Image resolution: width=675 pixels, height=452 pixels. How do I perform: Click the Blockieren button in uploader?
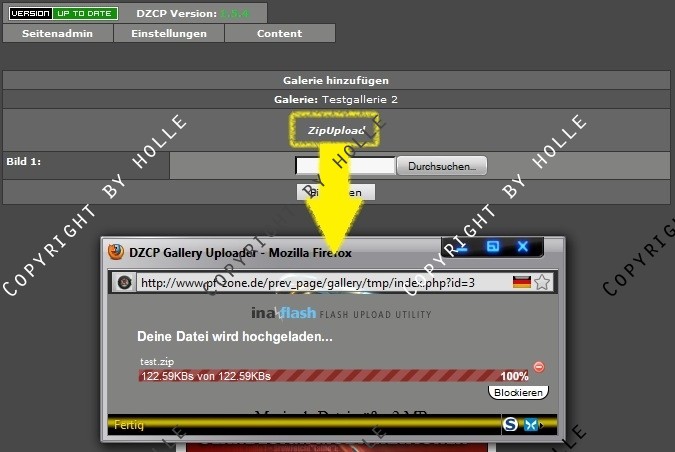coord(518,393)
